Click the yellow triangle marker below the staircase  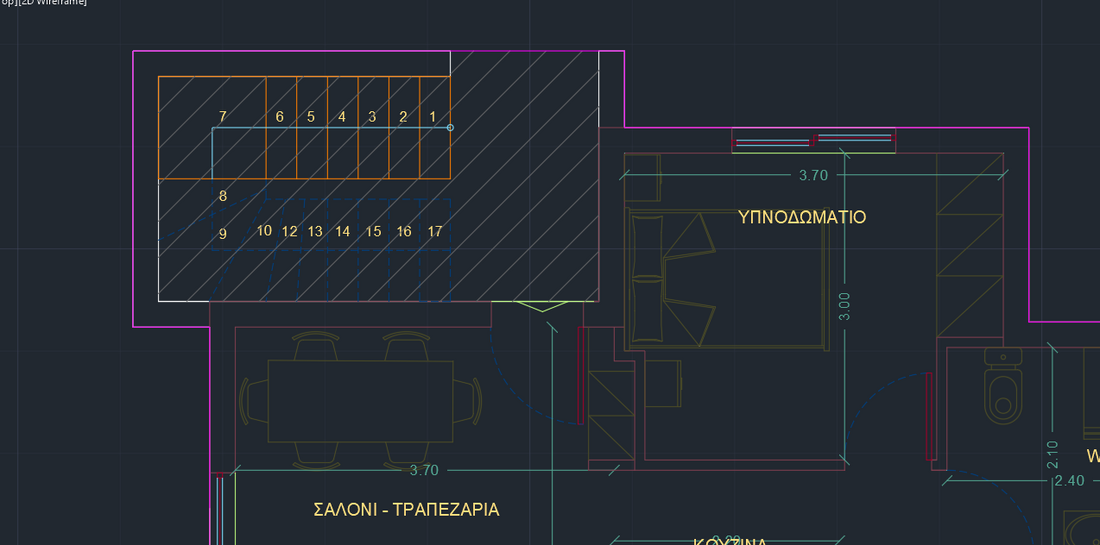click(540, 305)
